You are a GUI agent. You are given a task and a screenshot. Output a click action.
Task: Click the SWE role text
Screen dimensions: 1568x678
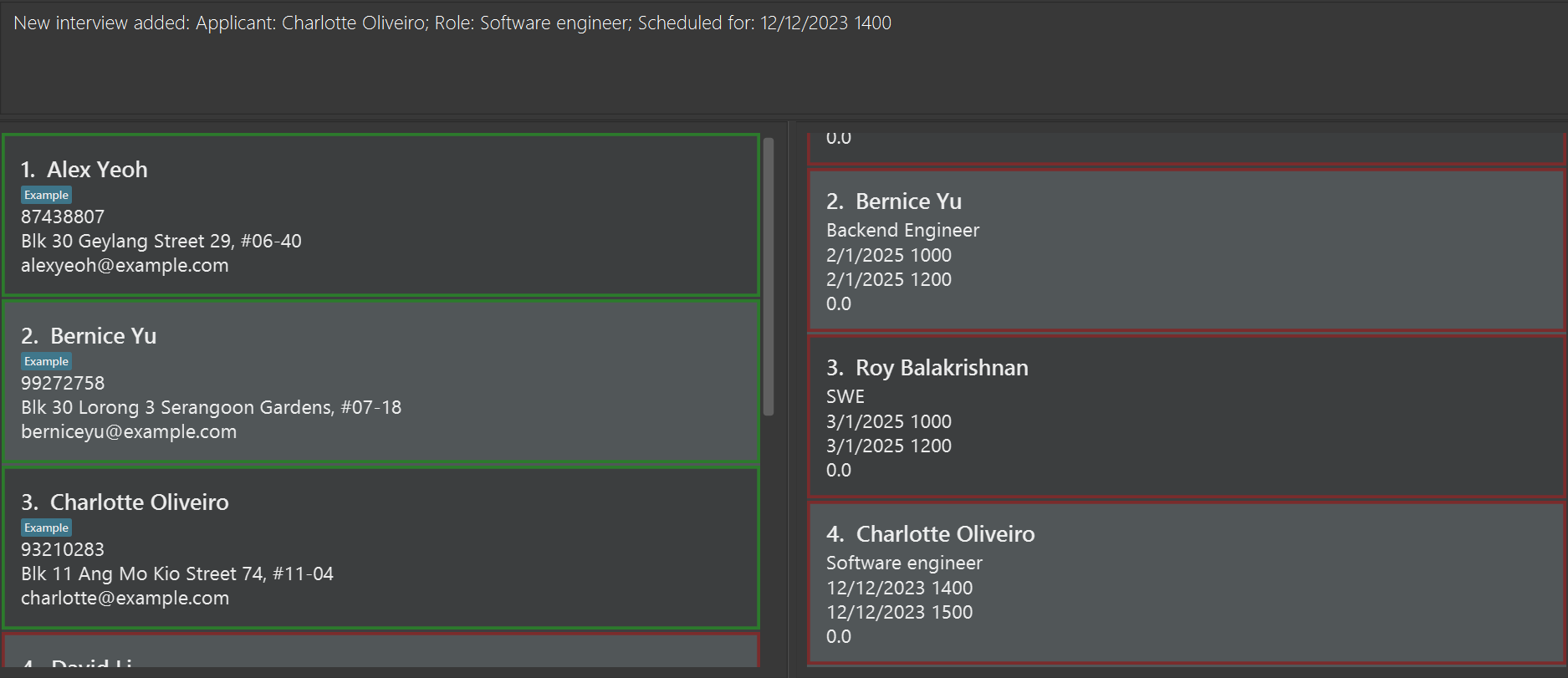845,396
